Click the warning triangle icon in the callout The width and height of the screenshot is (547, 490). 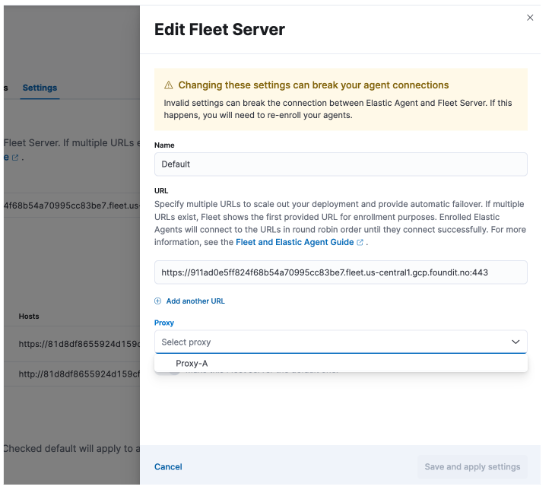pyautogui.click(x=168, y=85)
